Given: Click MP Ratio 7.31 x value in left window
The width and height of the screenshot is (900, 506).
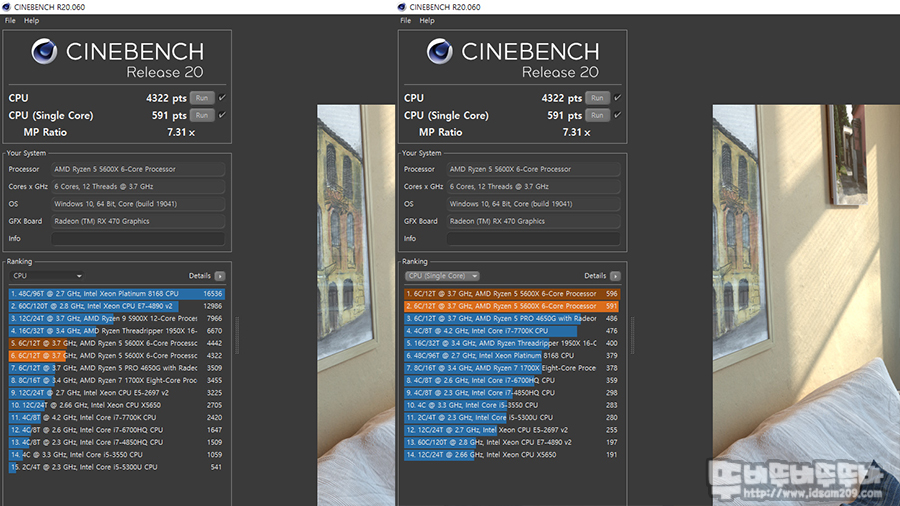Looking at the screenshot, I should pyautogui.click(x=181, y=133).
